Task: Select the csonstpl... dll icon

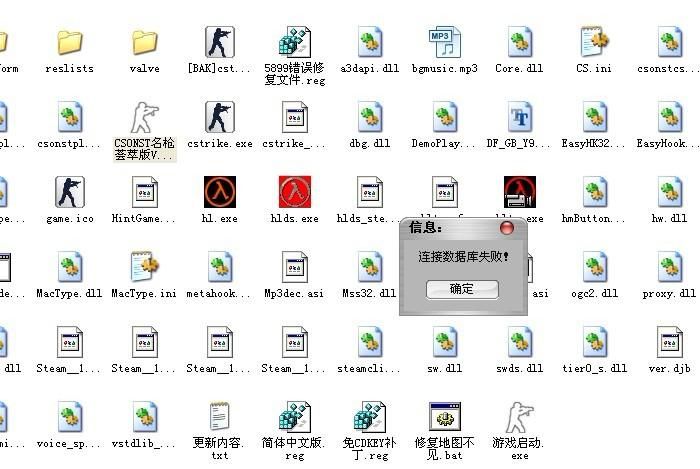Action: (70, 117)
